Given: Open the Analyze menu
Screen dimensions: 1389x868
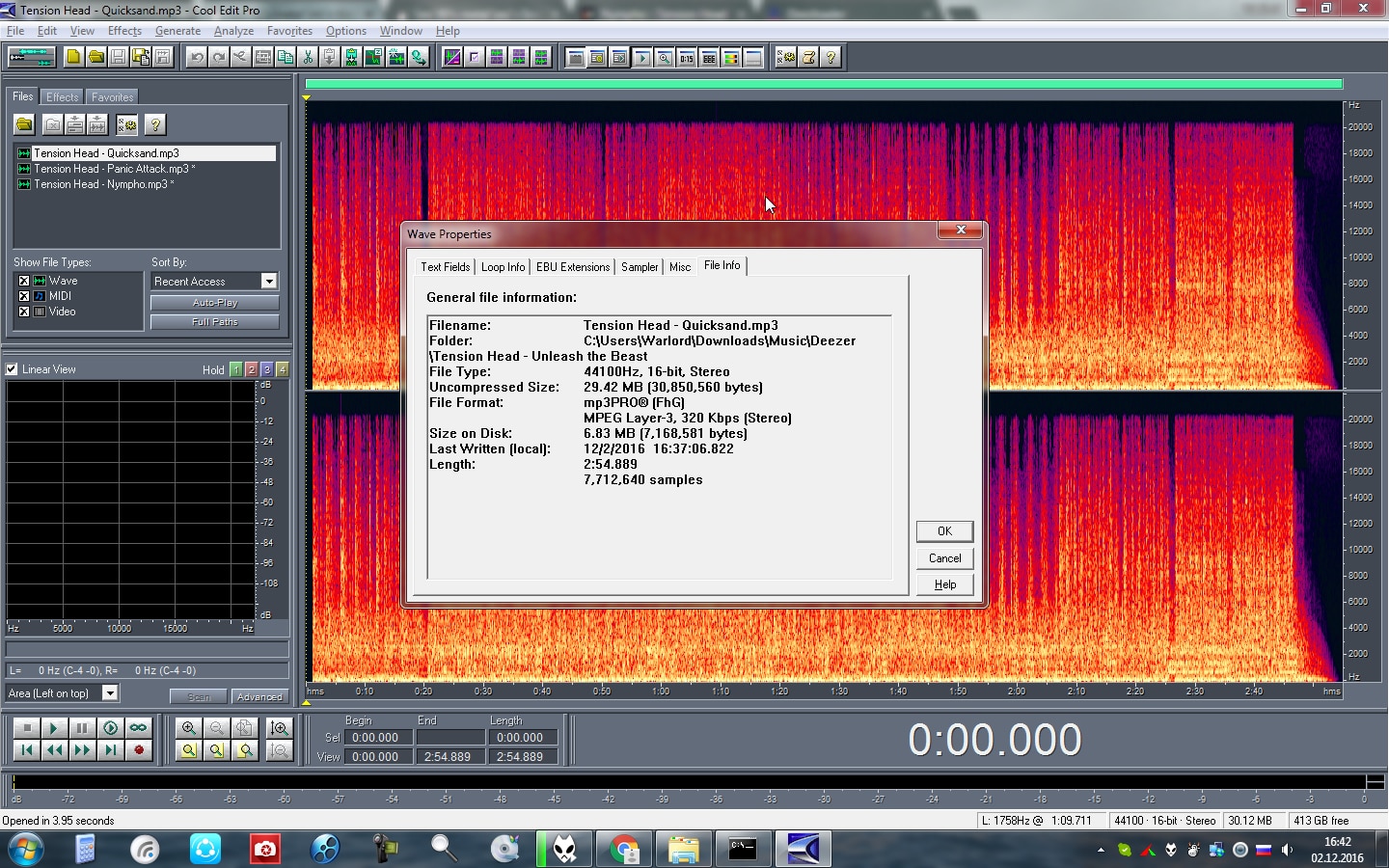Looking at the screenshot, I should pos(233,31).
